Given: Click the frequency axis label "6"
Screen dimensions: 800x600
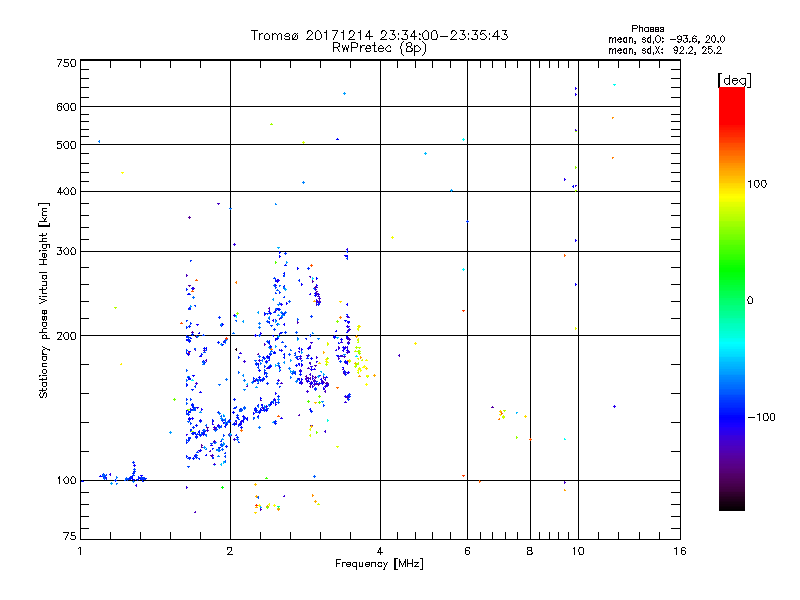Looking at the screenshot, I should [467, 551].
